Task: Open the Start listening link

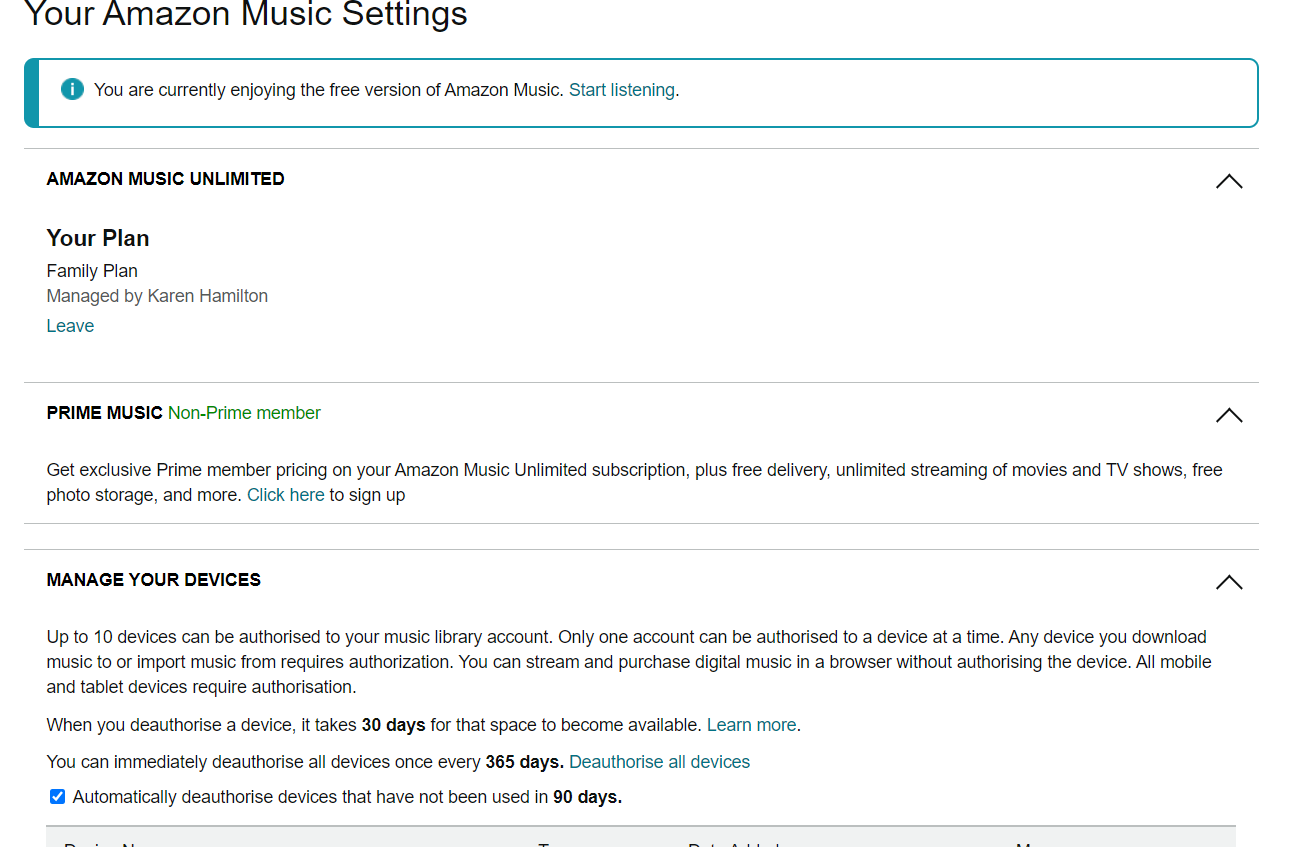Action: (x=621, y=90)
